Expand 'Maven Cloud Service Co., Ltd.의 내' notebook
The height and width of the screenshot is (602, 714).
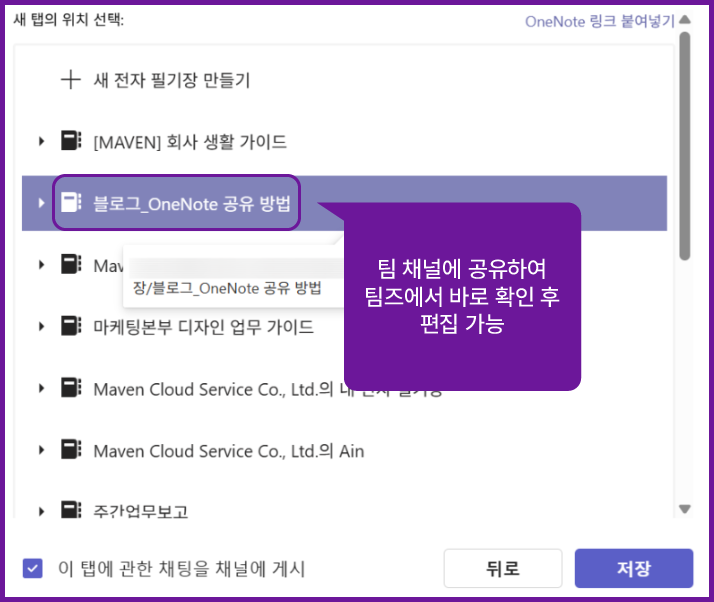point(41,388)
